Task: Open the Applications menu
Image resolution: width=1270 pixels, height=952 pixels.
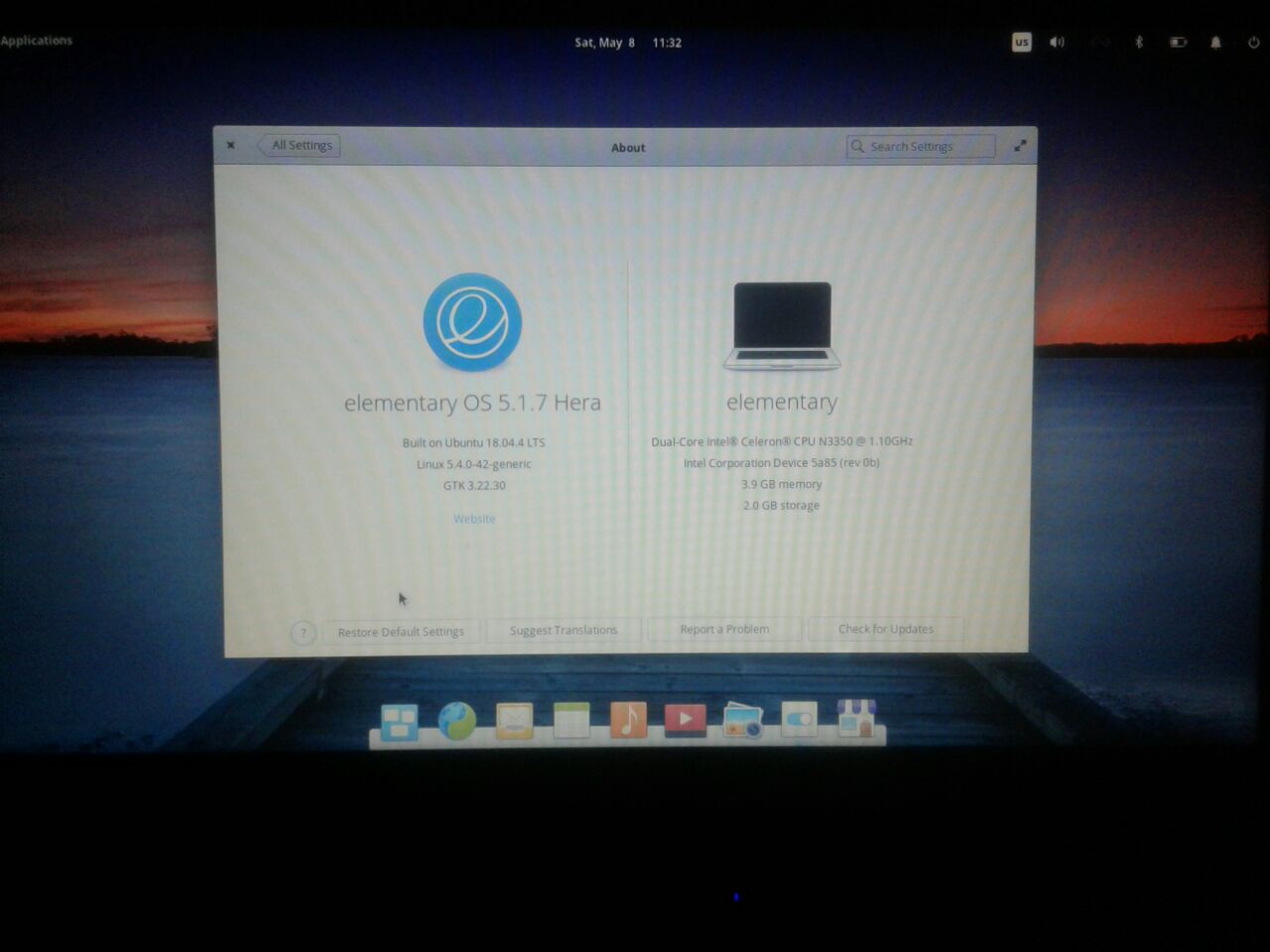Action: [x=37, y=41]
